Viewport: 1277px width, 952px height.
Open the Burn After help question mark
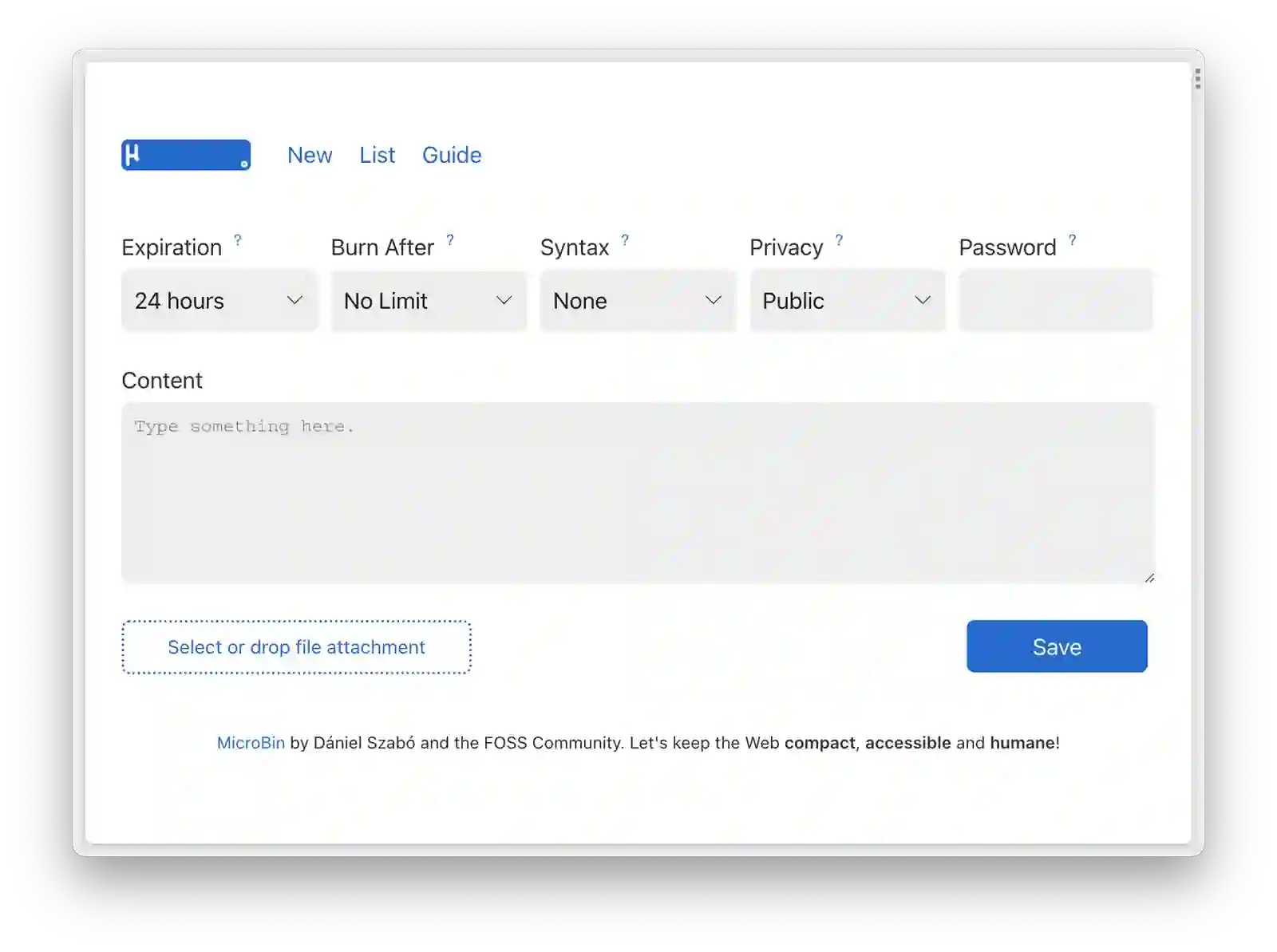[x=450, y=239]
